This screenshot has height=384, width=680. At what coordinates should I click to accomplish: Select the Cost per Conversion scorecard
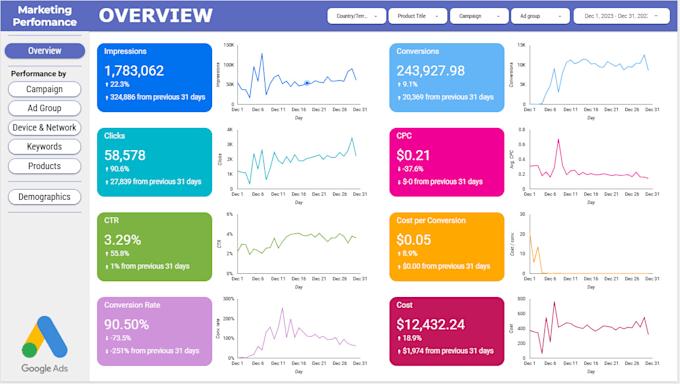447,247
